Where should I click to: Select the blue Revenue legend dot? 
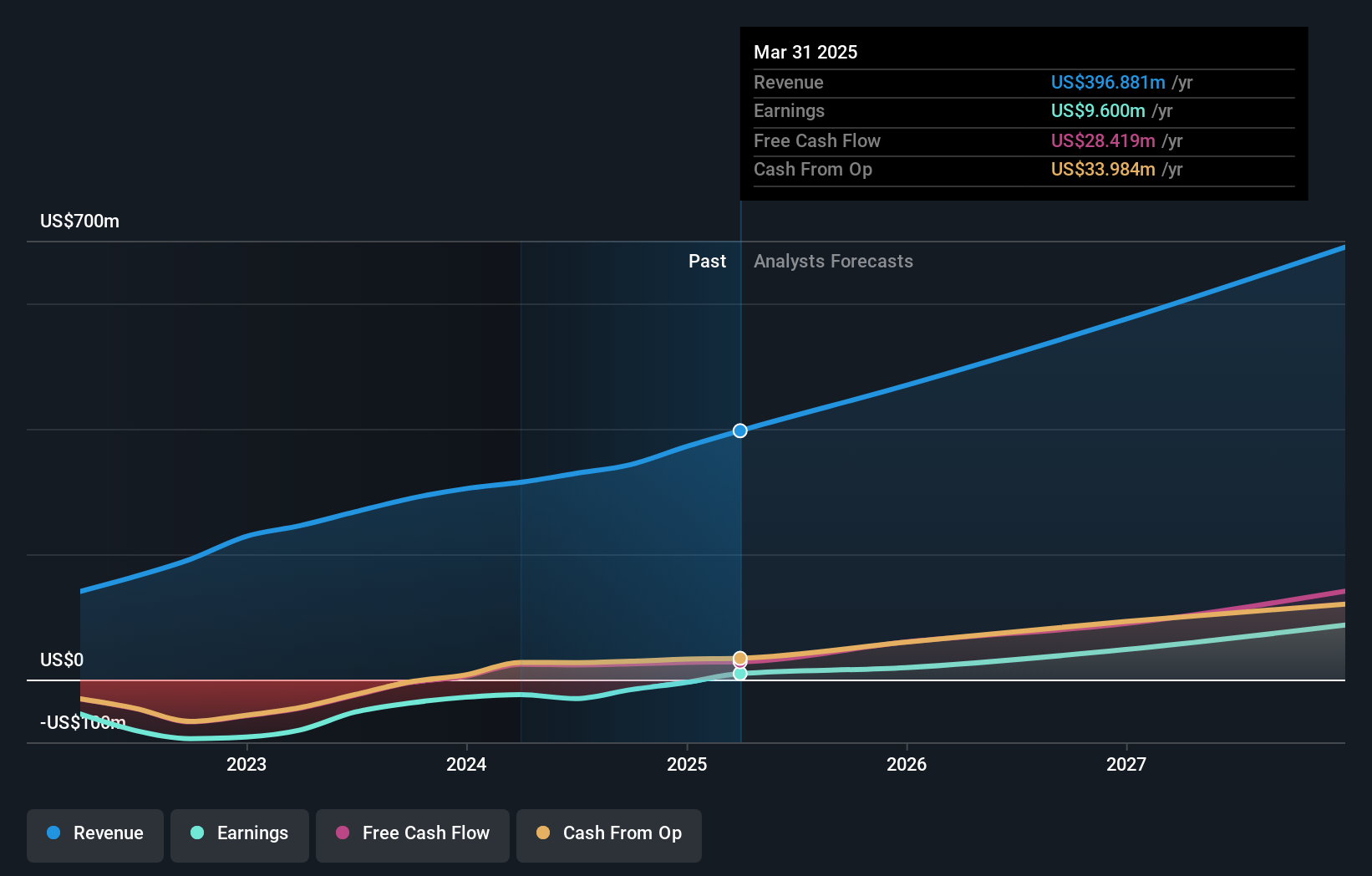pos(53,834)
